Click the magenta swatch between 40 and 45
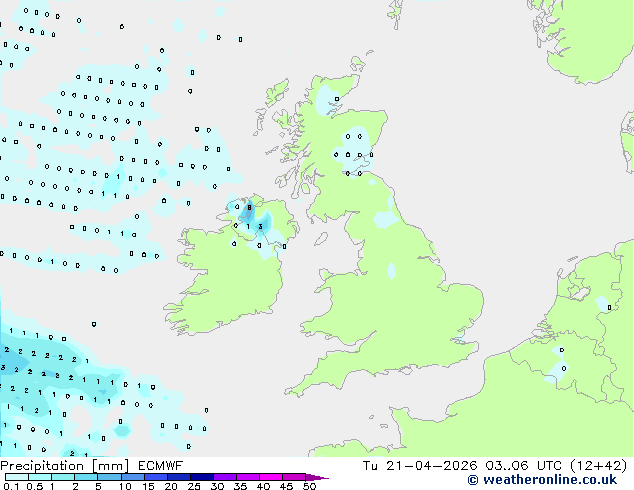 point(271,477)
